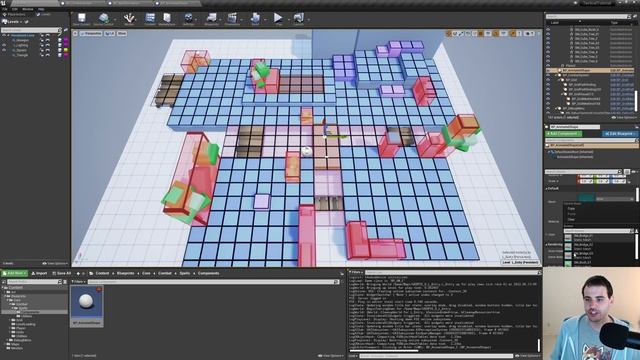The image size is (640, 360).
Task: Click the Save Current toolbar icon
Action: point(82,18)
